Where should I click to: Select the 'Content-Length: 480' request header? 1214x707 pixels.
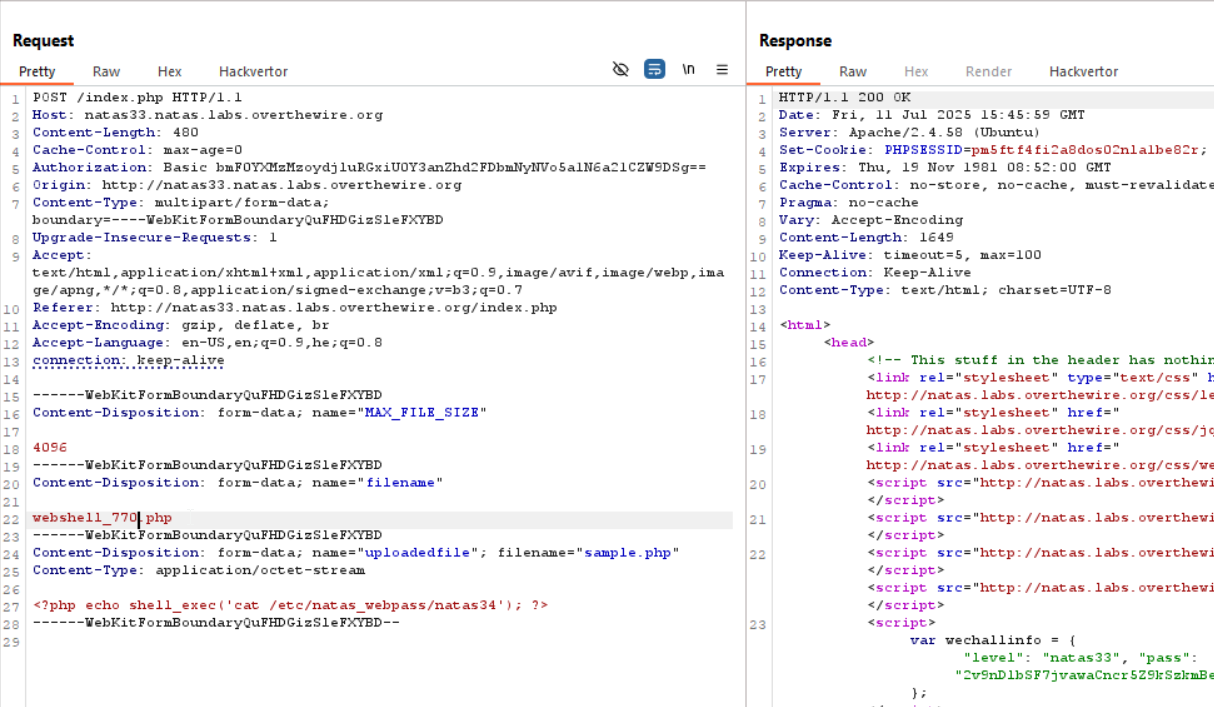coord(116,132)
